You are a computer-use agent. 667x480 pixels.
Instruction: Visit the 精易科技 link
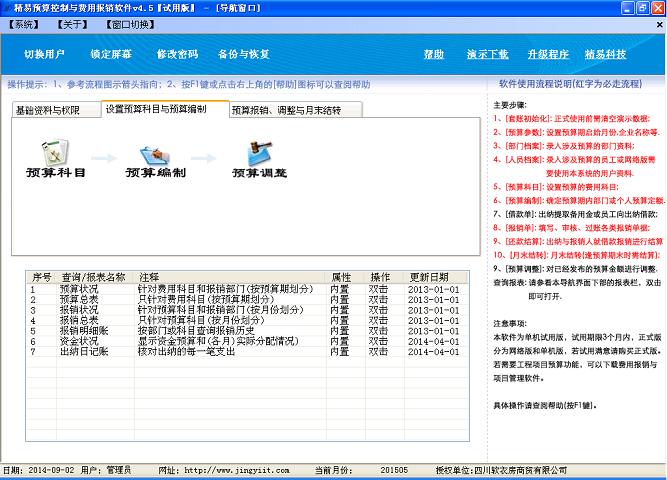point(606,54)
